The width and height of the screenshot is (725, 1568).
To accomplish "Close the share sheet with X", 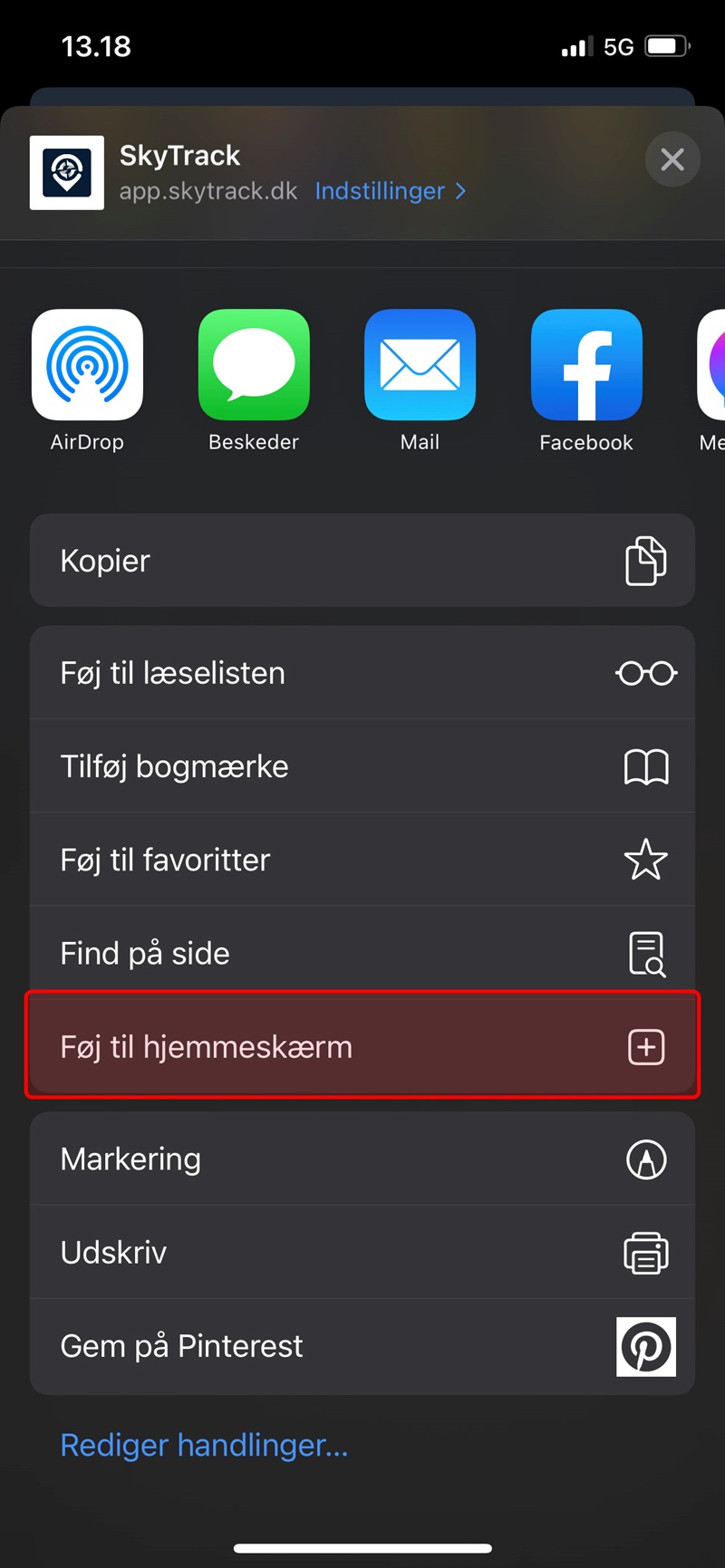I will 672,159.
